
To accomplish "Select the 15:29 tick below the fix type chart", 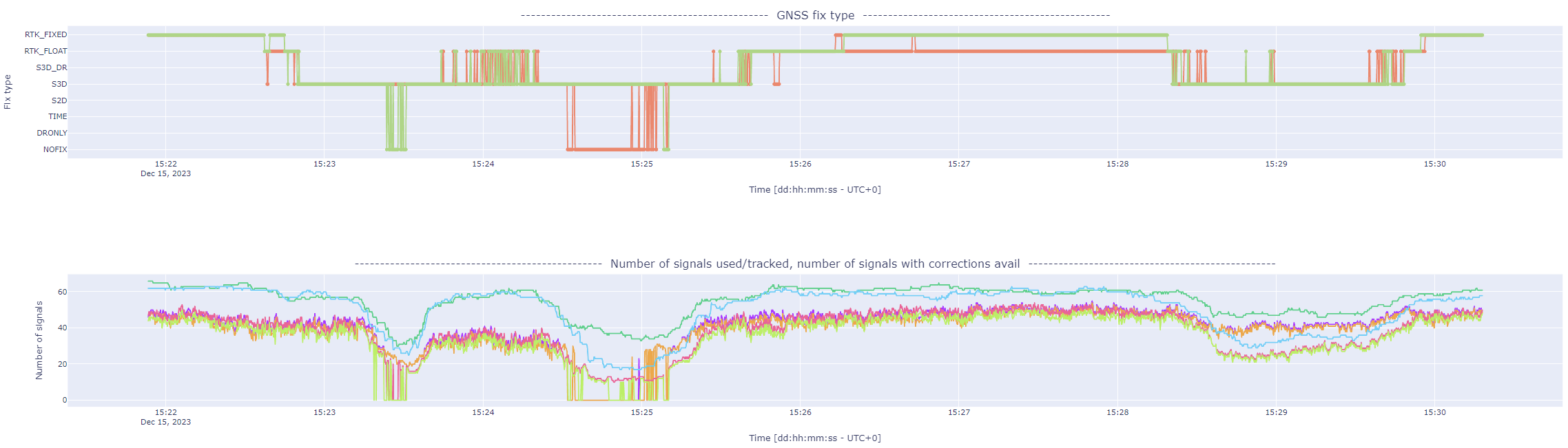I will point(1276,164).
